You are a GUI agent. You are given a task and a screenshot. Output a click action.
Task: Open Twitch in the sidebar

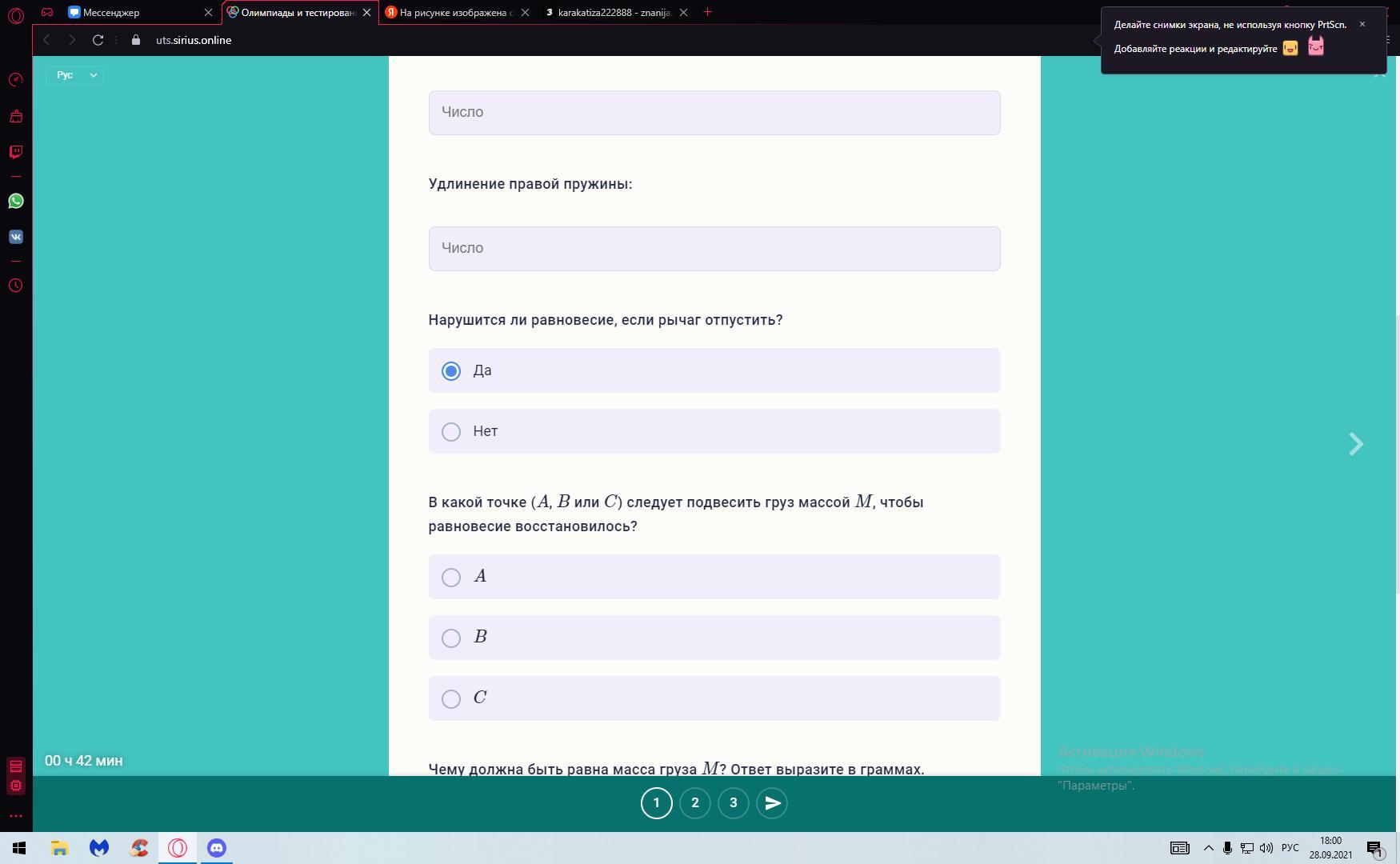[x=16, y=152]
